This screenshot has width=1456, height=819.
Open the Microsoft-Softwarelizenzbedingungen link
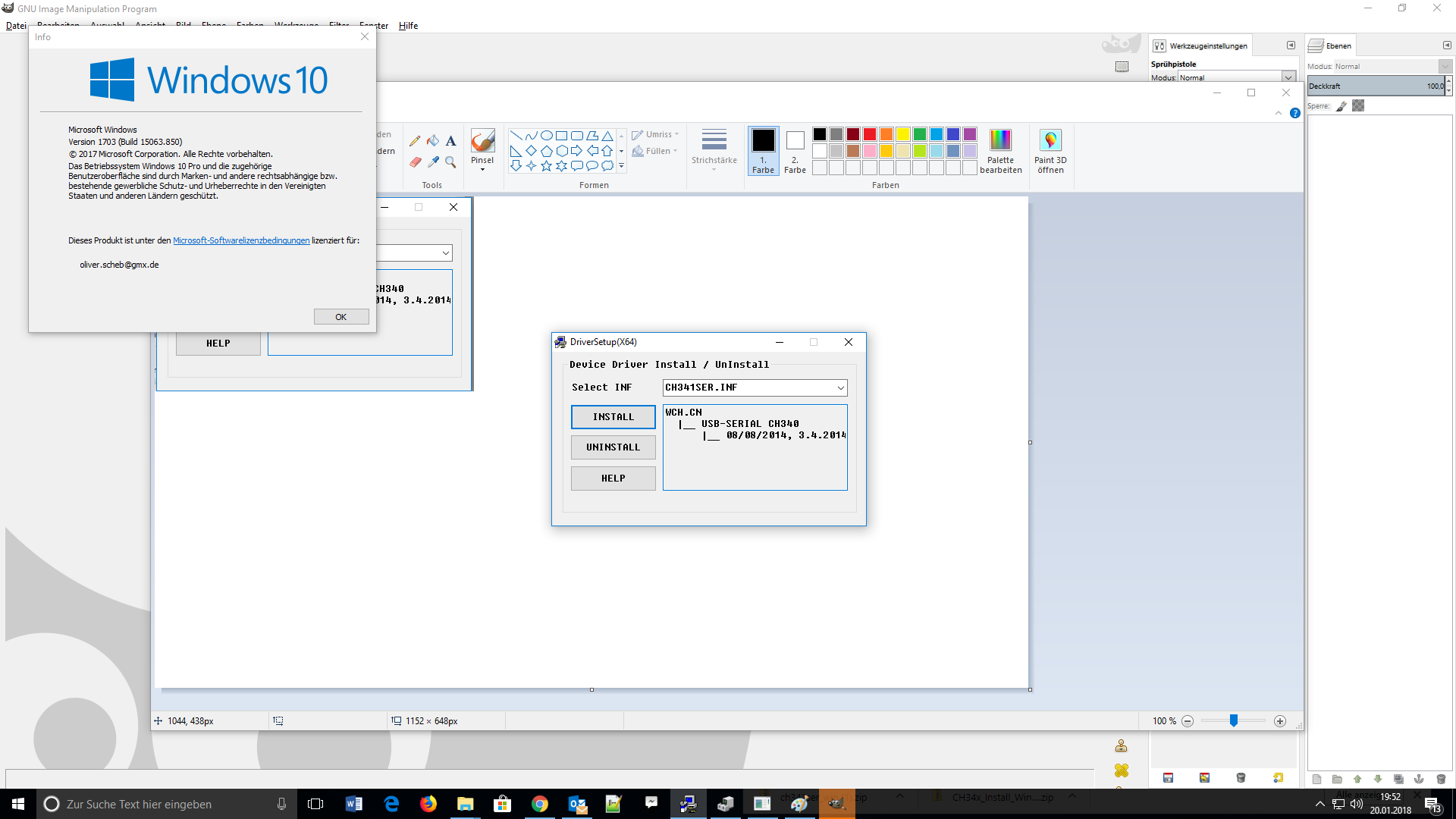(x=241, y=240)
